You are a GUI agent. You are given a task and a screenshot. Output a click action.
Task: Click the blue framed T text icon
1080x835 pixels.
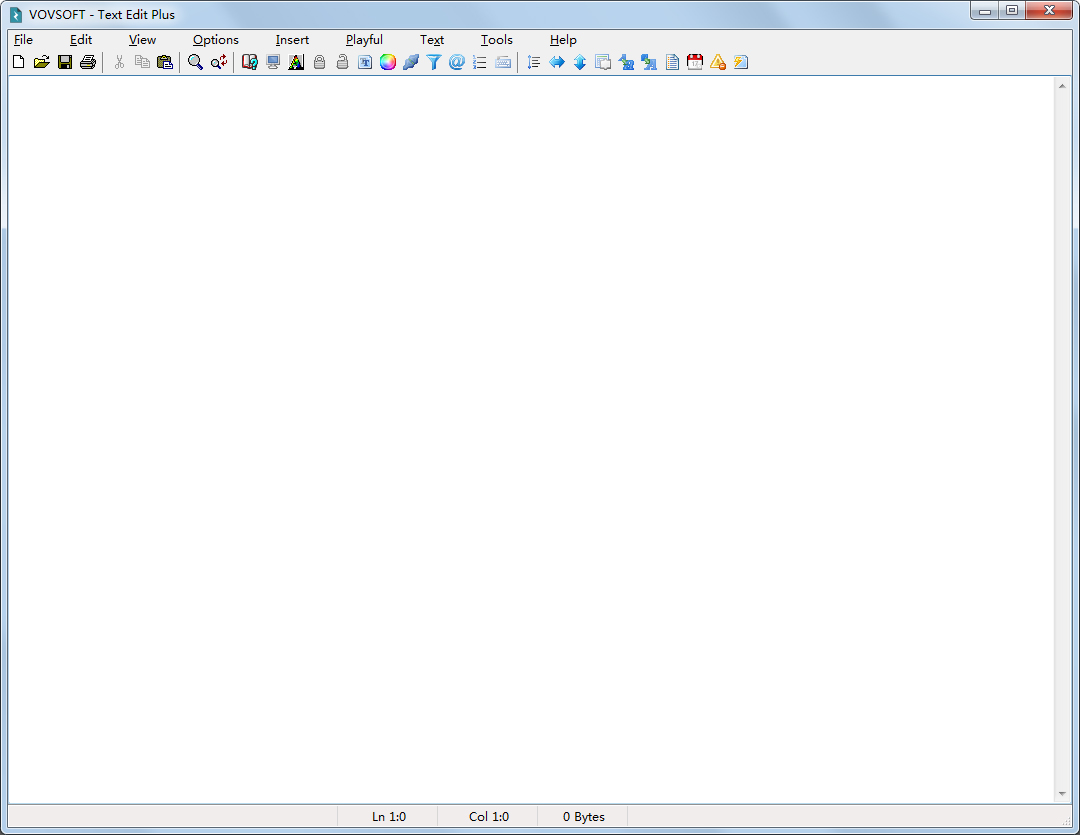click(365, 62)
